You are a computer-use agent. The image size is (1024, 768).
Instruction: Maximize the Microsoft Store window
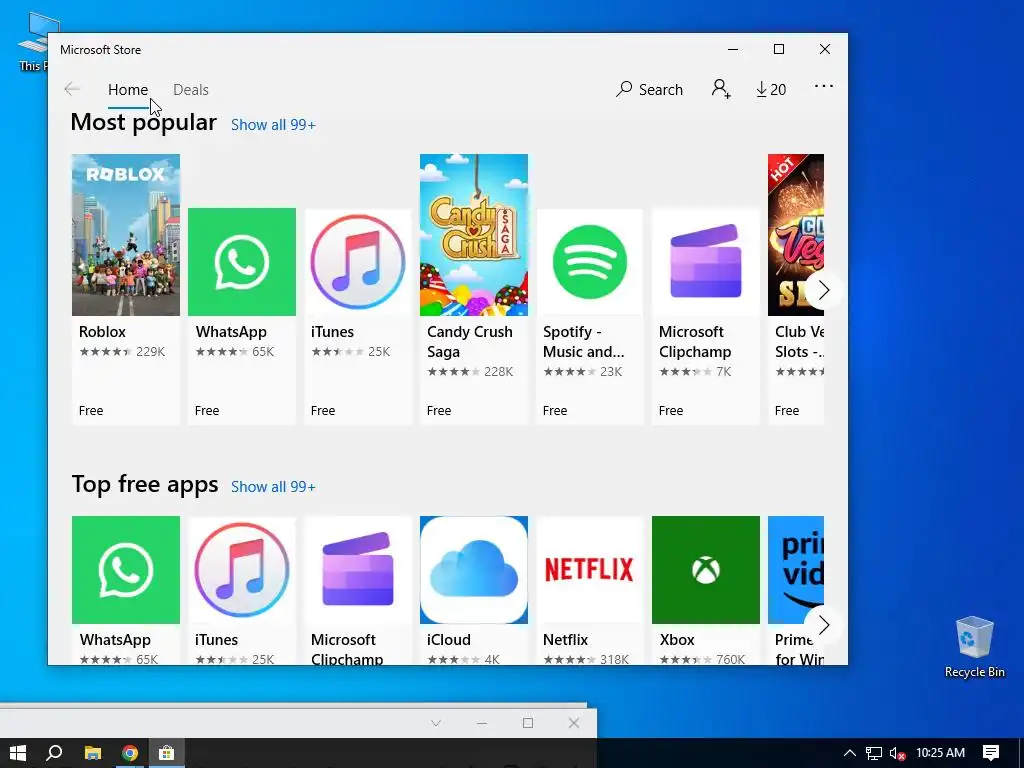click(778, 50)
